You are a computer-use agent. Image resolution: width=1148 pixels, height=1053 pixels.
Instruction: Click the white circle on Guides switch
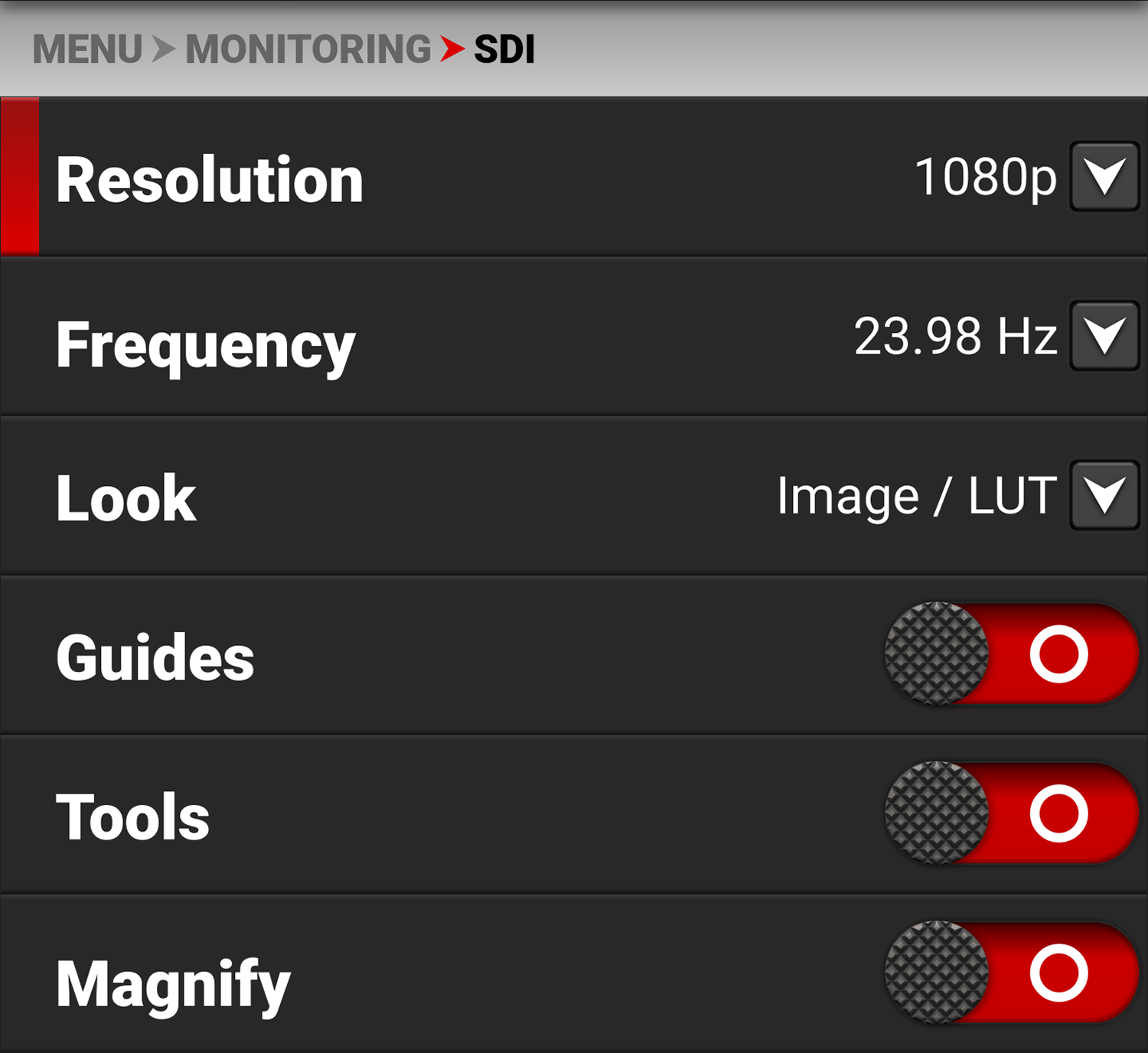point(1059,654)
